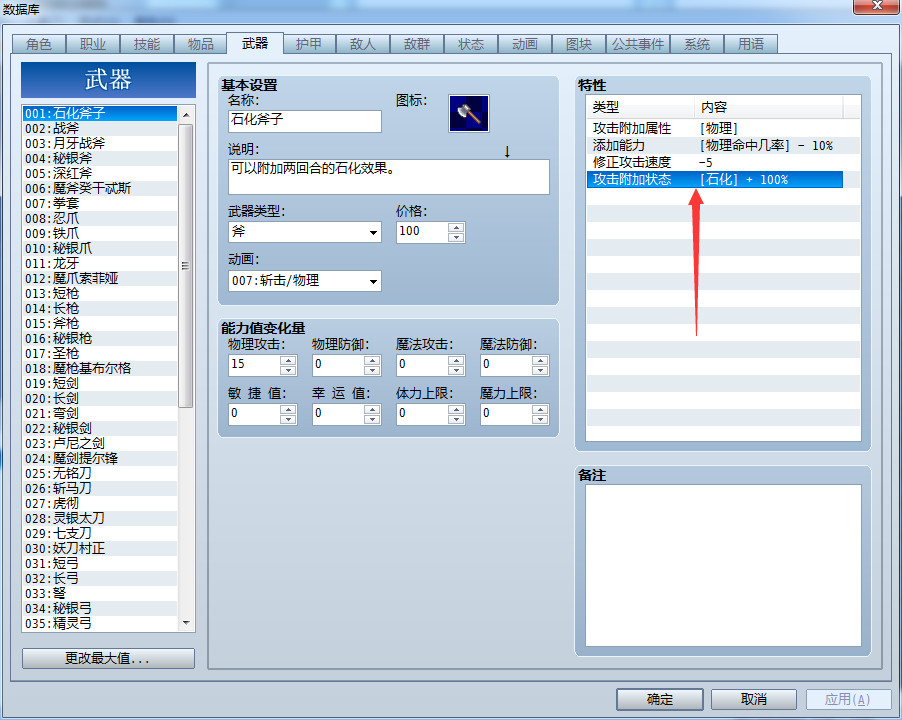Click the 物理攻击 value field showing 15
The height and width of the screenshot is (720, 902).
point(254,365)
